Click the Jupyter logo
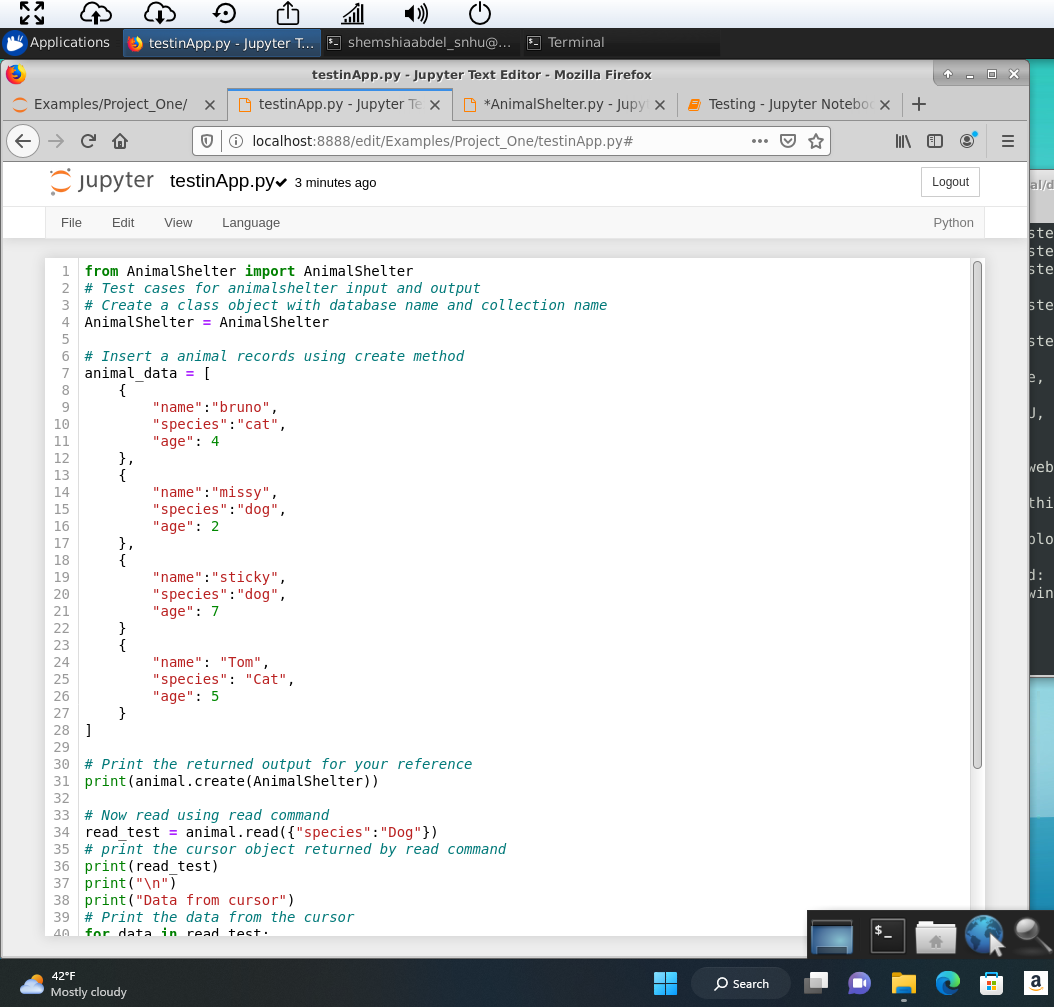This screenshot has width=1054, height=1007. (x=102, y=182)
